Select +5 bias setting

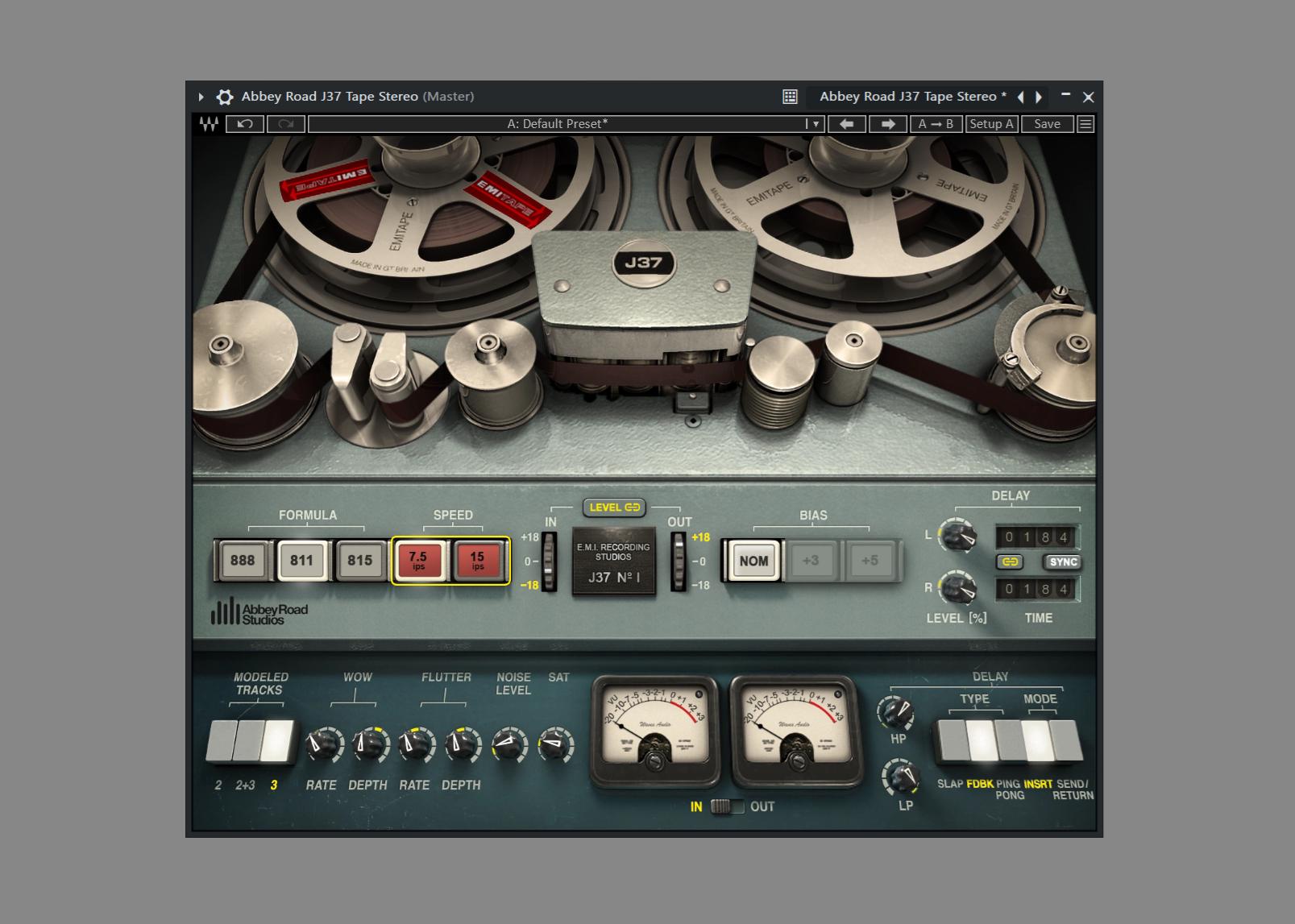click(870, 561)
